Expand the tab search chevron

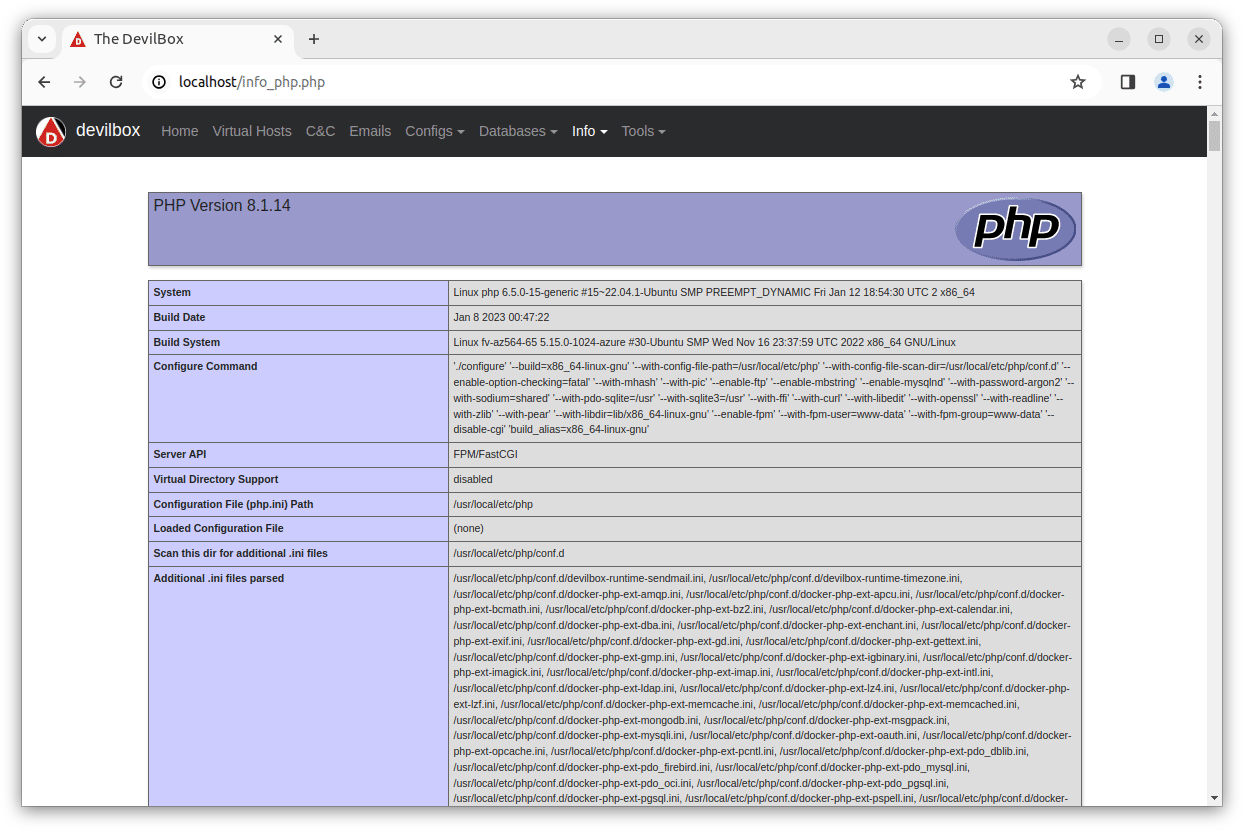pyautogui.click(x=42, y=39)
